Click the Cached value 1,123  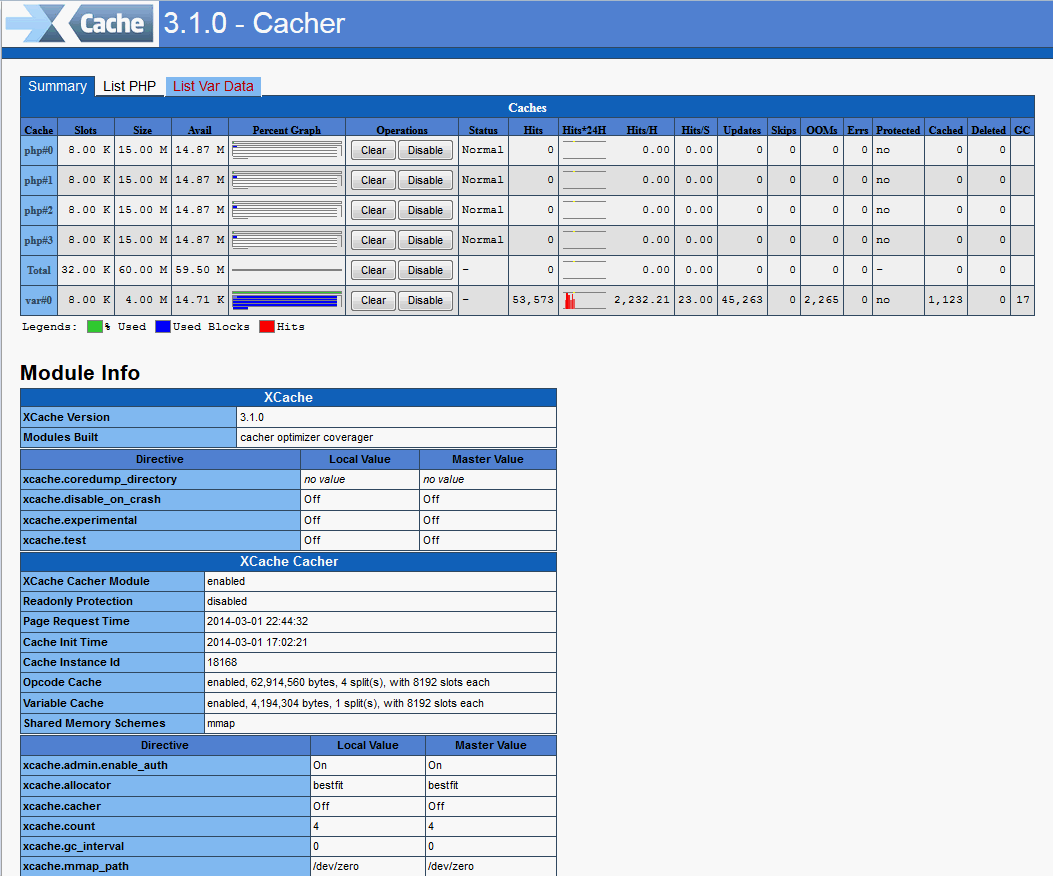click(x=946, y=300)
